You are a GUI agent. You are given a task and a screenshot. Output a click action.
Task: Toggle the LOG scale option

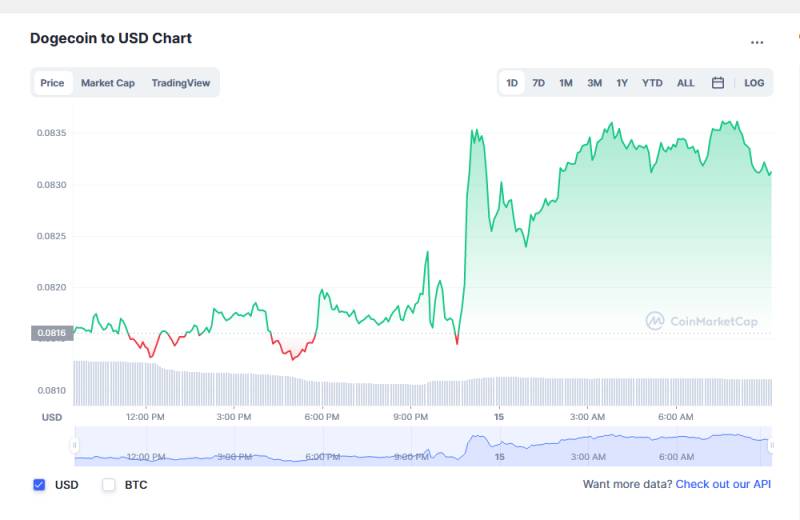(x=754, y=83)
